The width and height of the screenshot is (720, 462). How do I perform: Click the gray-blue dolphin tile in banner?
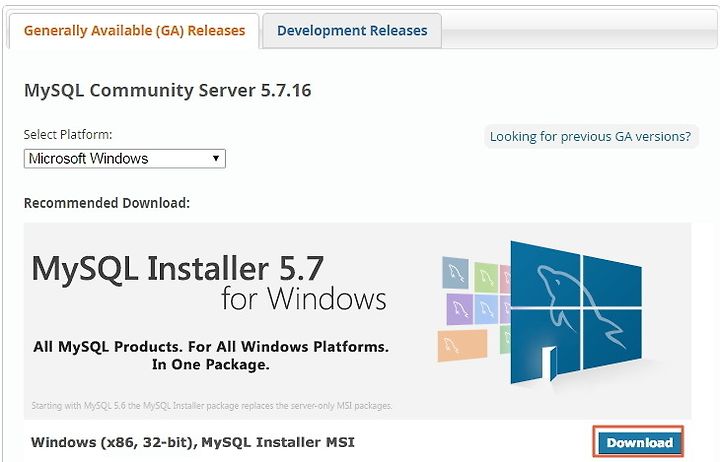456,273
